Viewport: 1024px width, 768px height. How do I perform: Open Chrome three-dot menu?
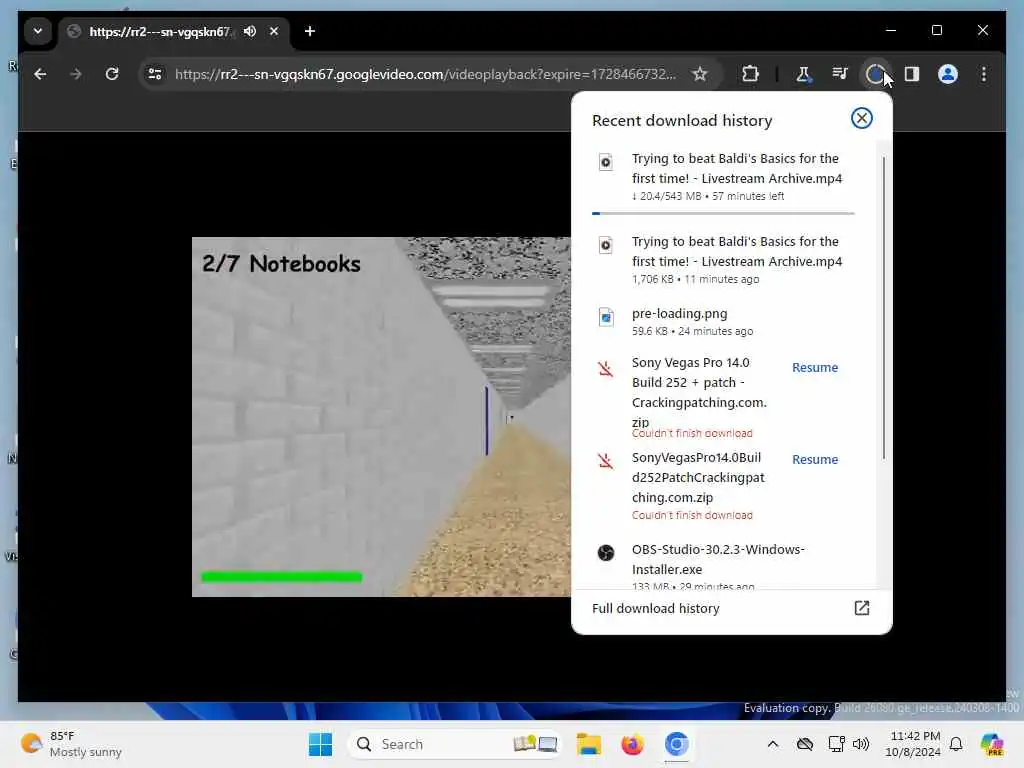(984, 74)
